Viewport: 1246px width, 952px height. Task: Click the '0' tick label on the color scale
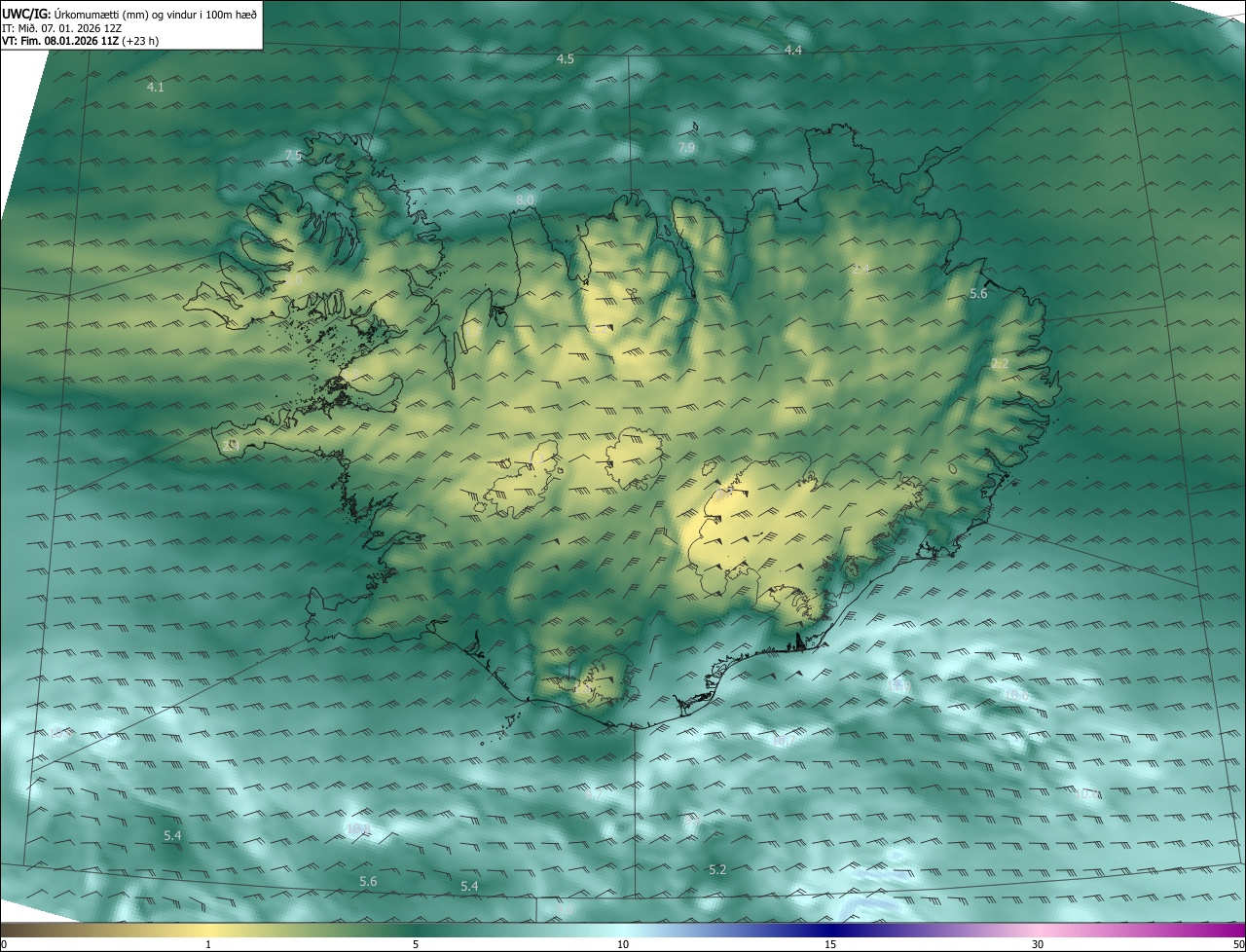click(x=4, y=944)
